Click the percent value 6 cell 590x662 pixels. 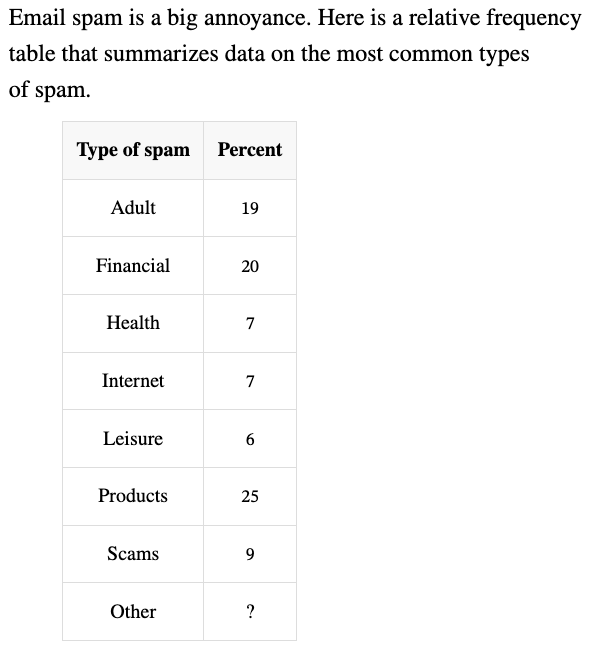click(x=250, y=439)
